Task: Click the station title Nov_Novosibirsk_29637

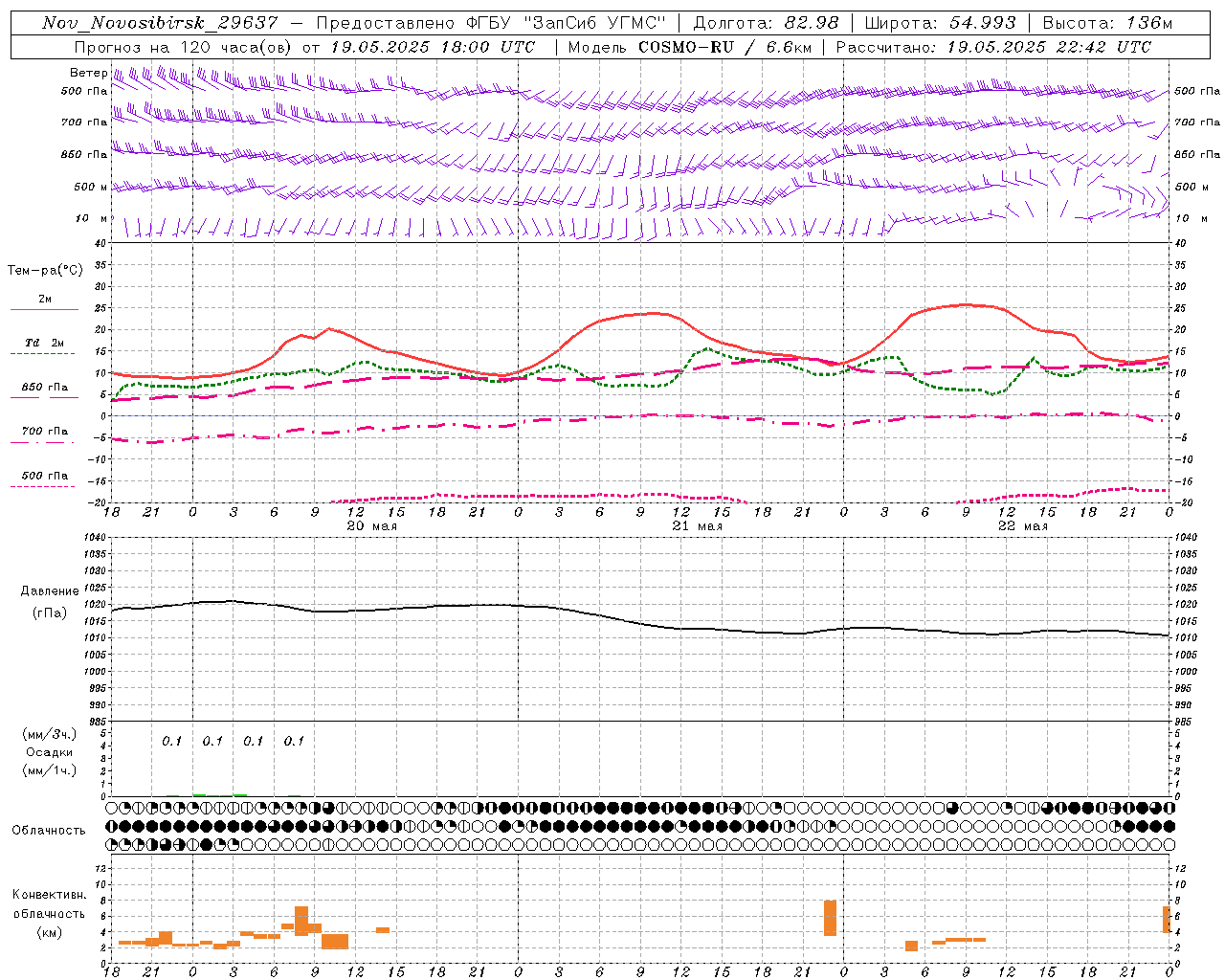Action: click(x=160, y=23)
